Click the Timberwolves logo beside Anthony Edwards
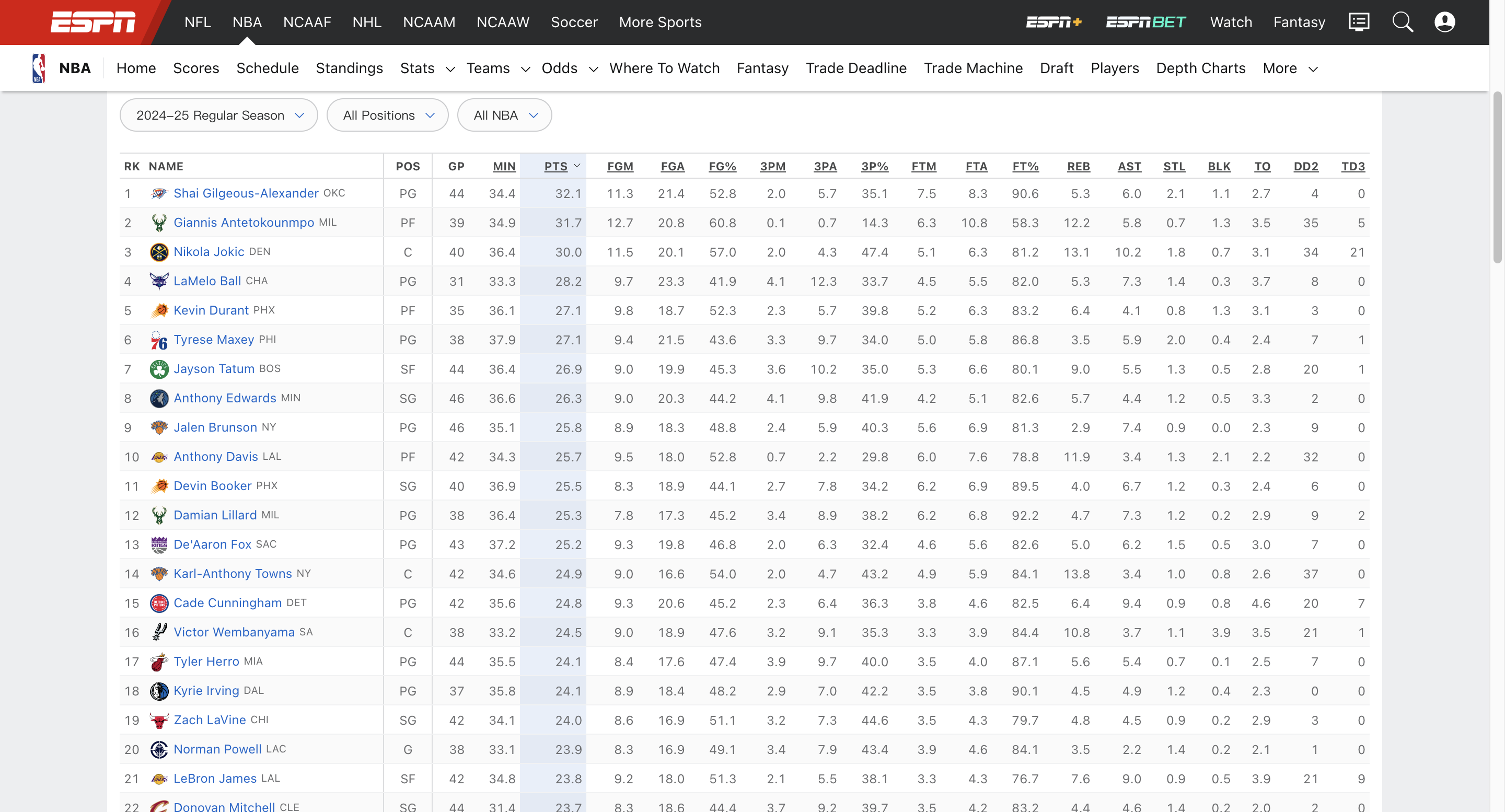Viewport: 1505px width, 812px height. click(159, 398)
